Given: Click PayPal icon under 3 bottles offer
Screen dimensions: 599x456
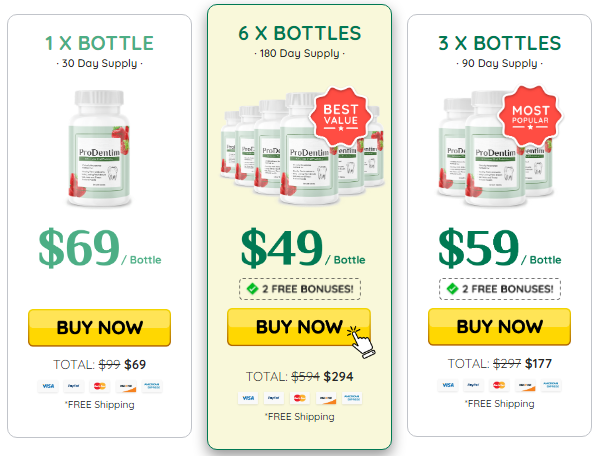Looking at the screenshot, I should [473, 385].
